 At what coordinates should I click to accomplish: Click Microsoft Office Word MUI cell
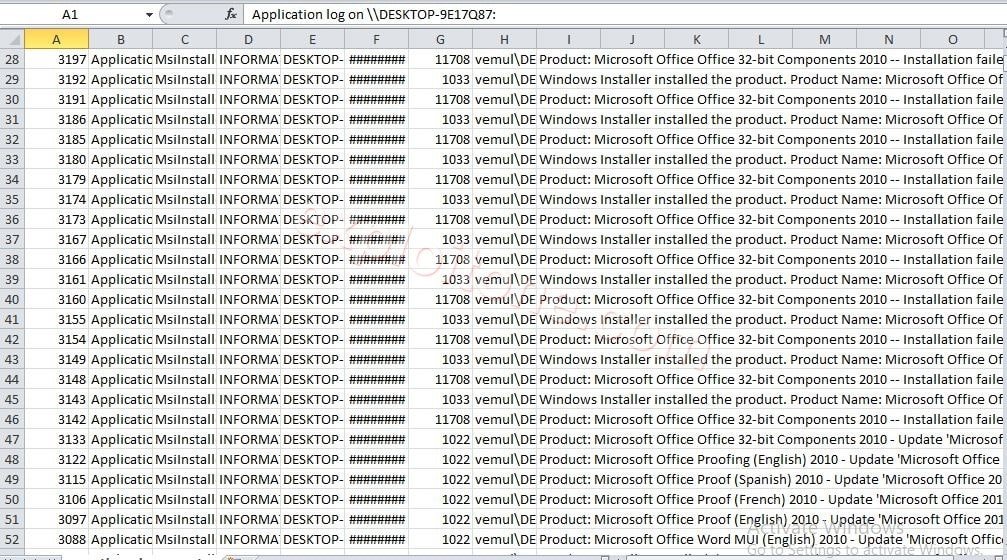[x=770, y=539]
